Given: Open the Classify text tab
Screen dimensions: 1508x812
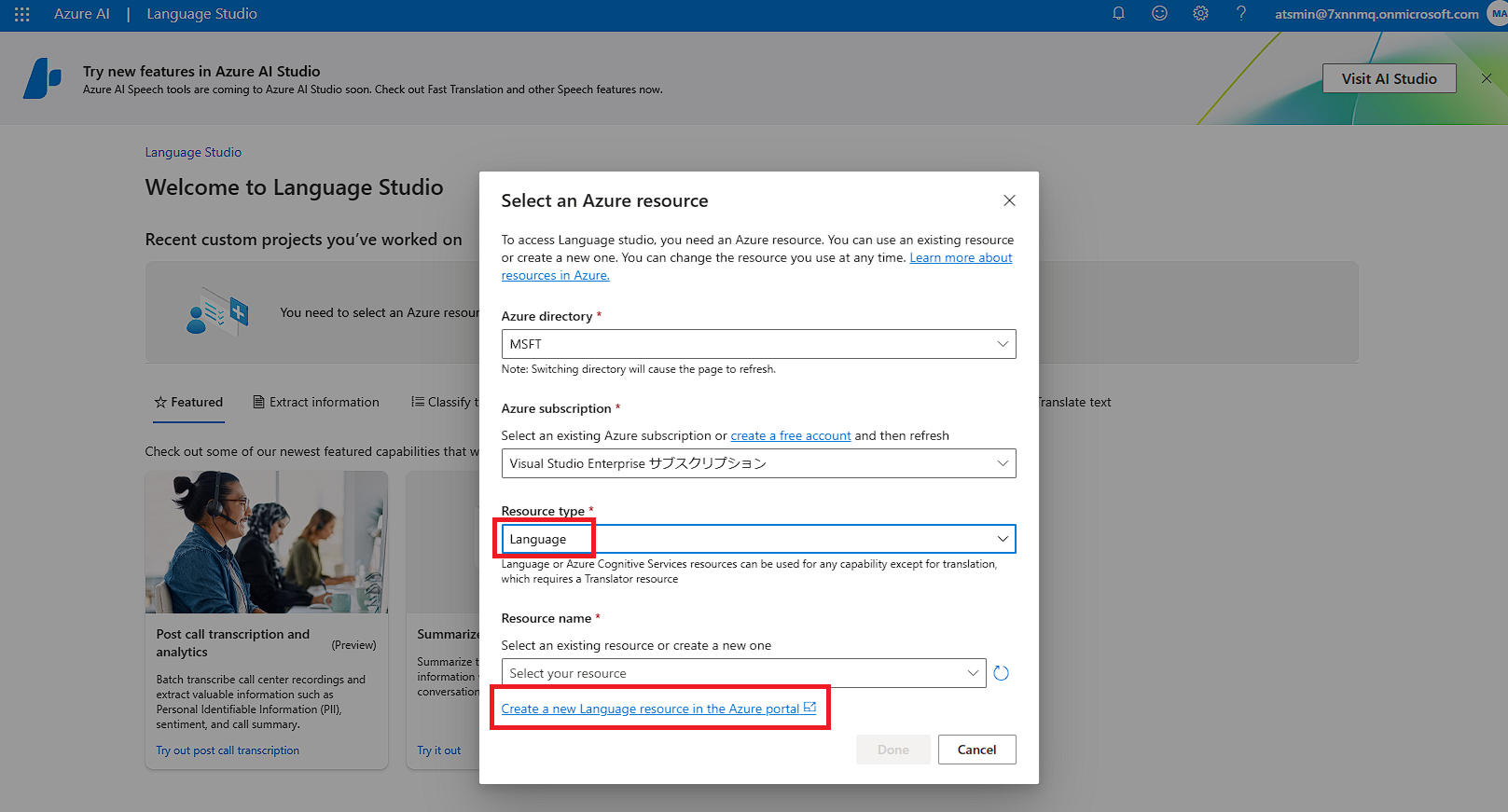Looking at the screenshot, I should click(x=445, y=403).
